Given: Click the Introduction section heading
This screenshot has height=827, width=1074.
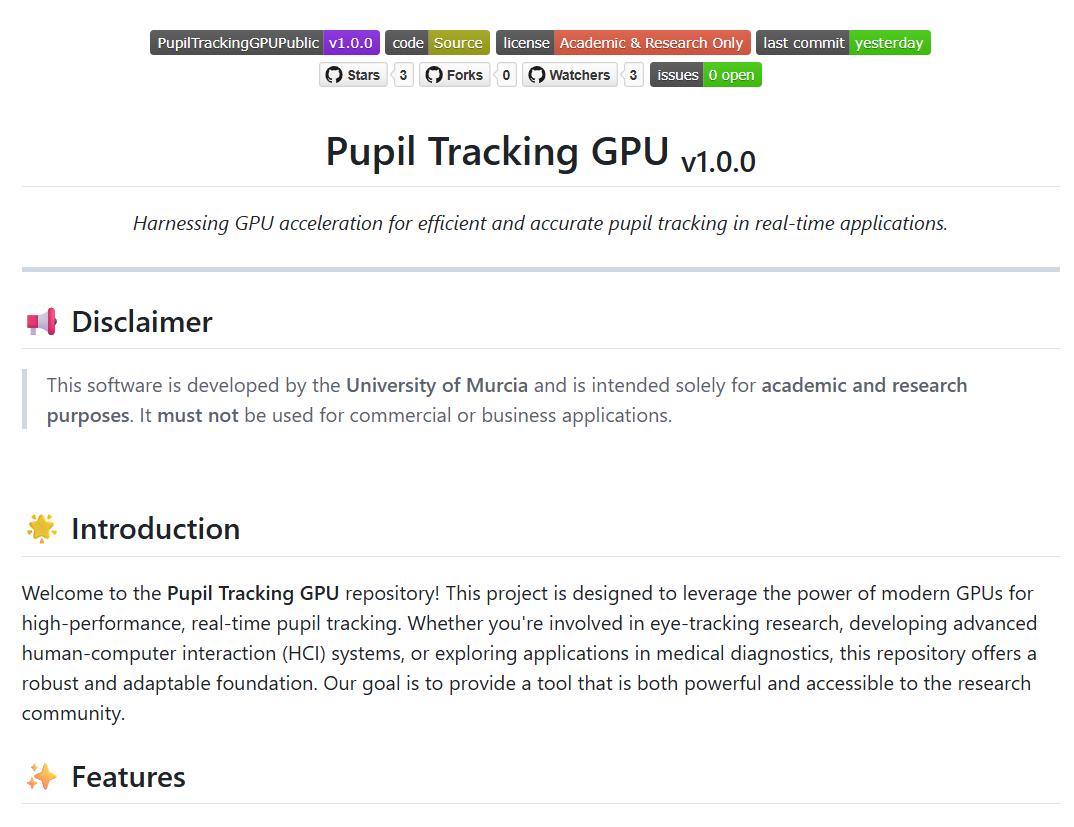Looking at the screenshot, I should pyautogui.click(x=155, y=529).
